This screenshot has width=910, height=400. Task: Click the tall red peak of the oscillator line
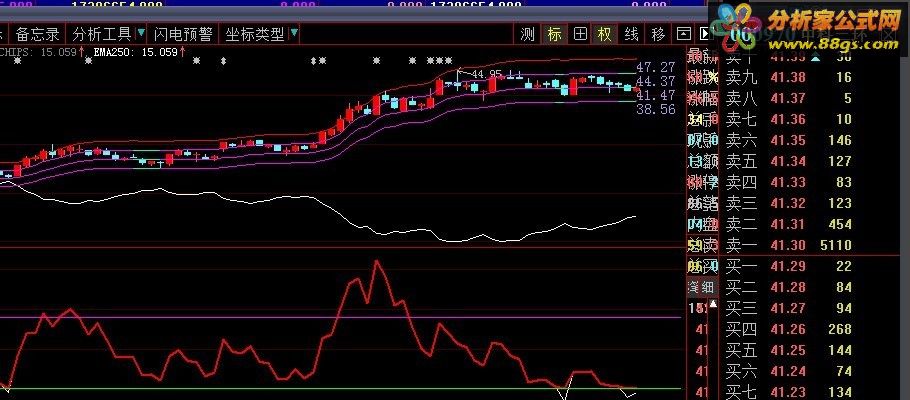coord(378,262)
